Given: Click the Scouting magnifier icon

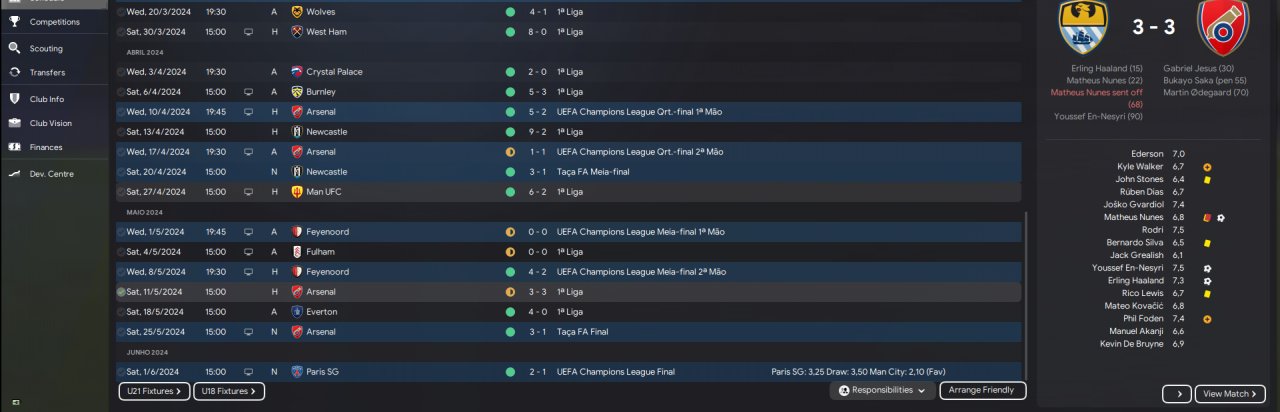Looking at the screenshot, I should [x=14, y=48].
